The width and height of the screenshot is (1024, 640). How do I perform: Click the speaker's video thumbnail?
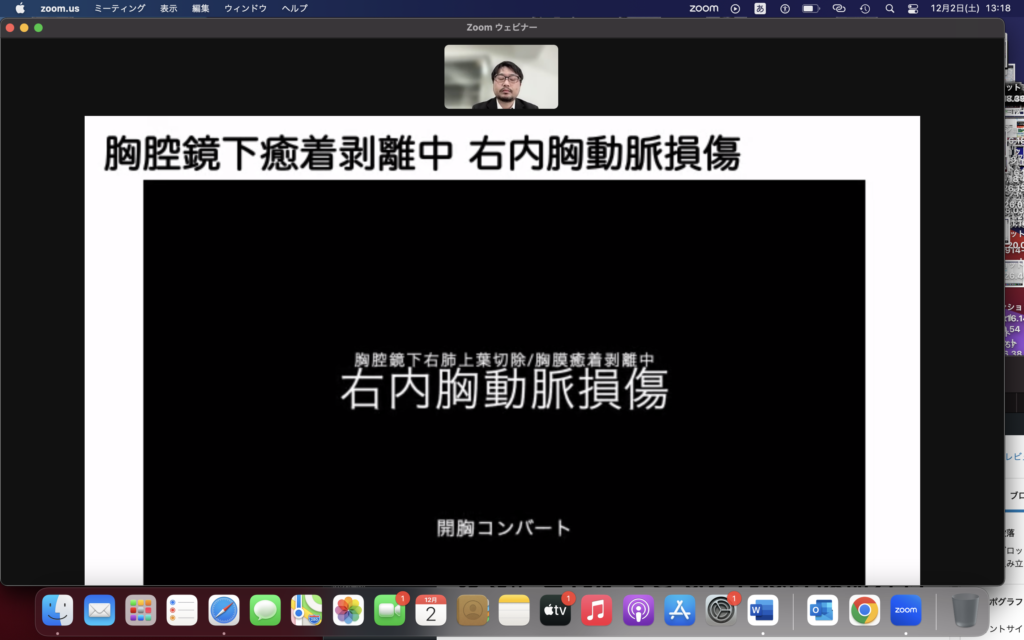[x=501, y=77]
